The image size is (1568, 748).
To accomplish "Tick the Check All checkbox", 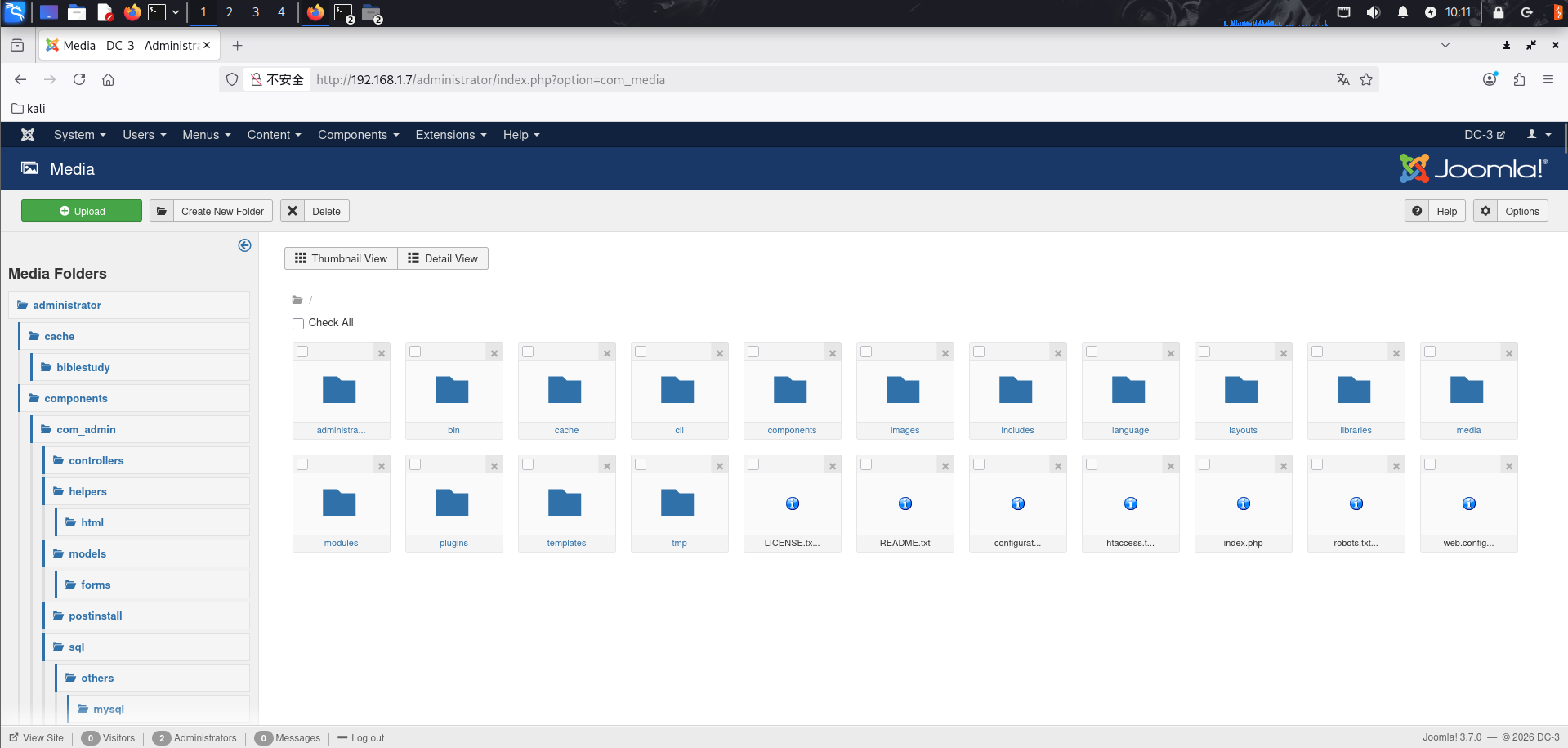I will 298,324.
